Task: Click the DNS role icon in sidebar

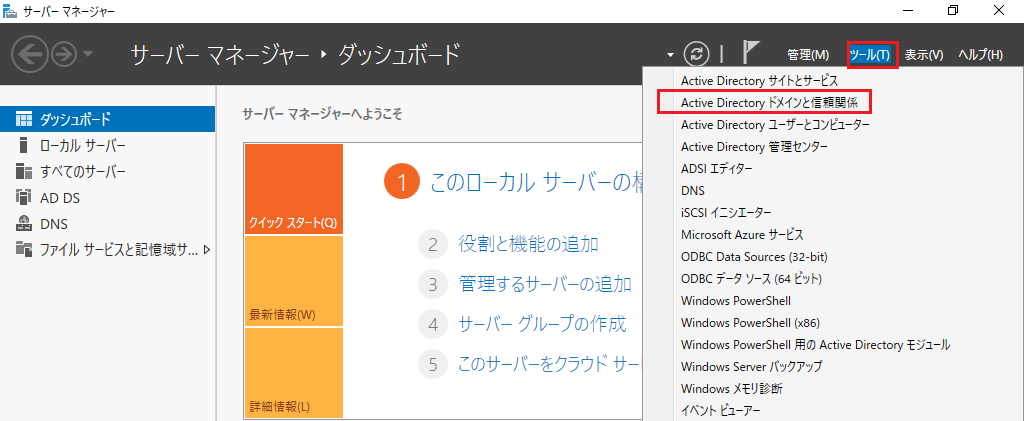Action: pos(24,224)
